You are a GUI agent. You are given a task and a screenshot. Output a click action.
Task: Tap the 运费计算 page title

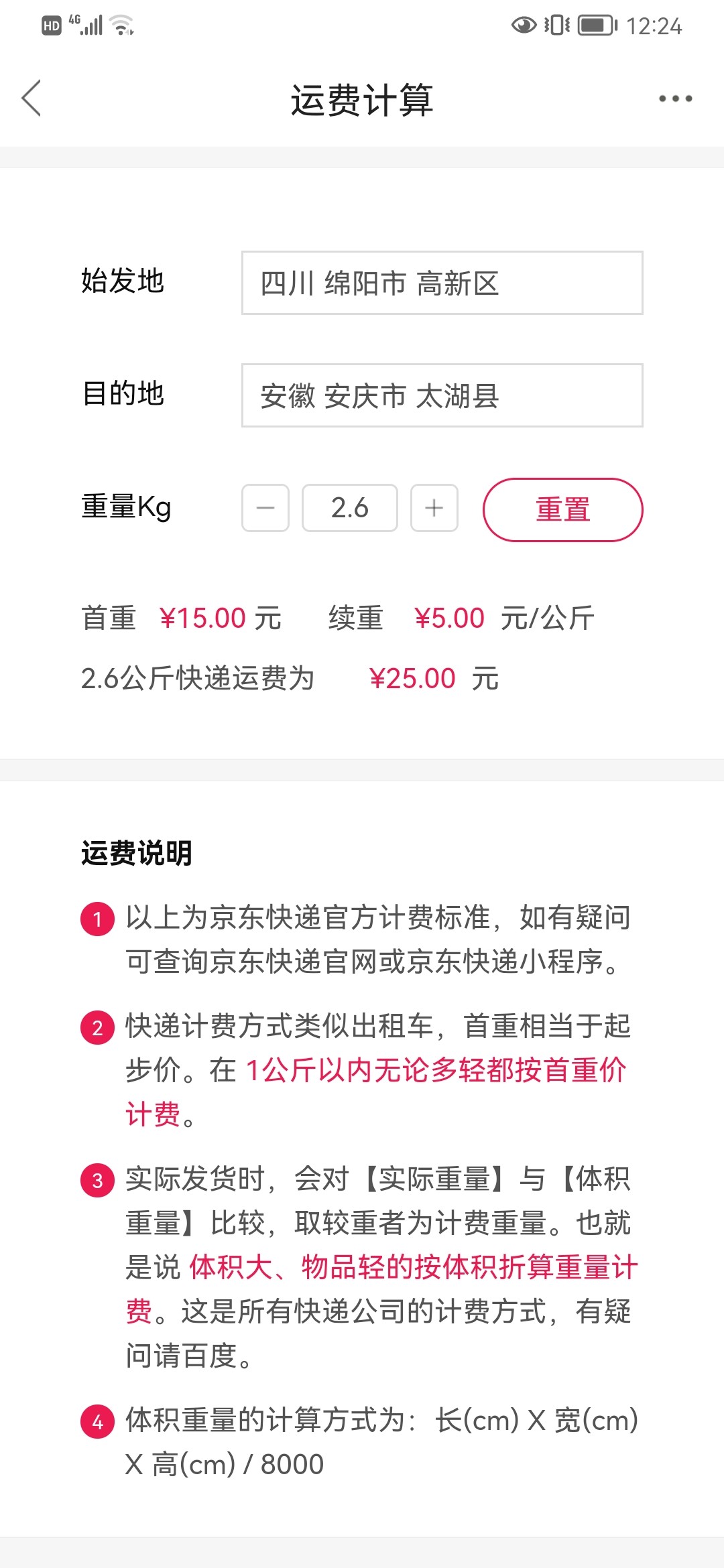pos(362,100)
